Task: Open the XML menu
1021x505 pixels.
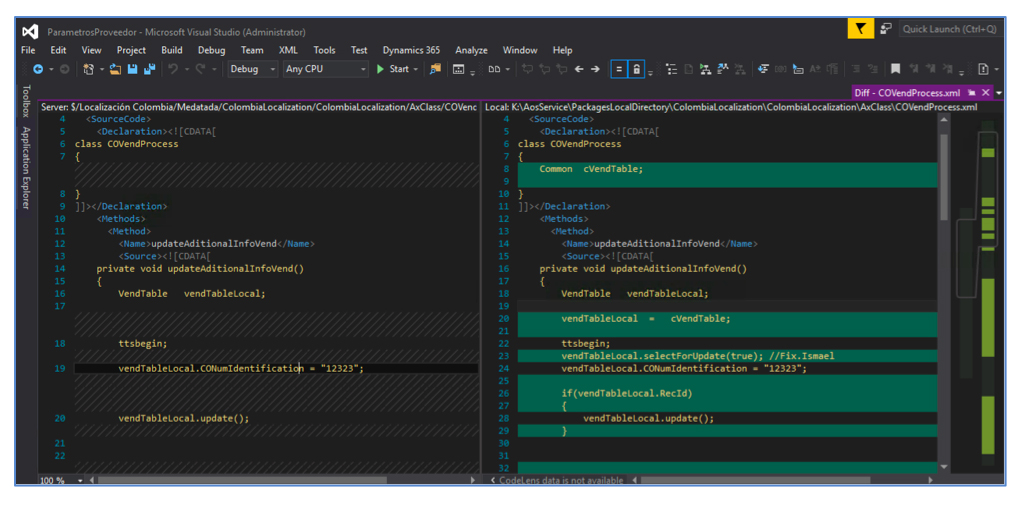Action: click(288, 50)
